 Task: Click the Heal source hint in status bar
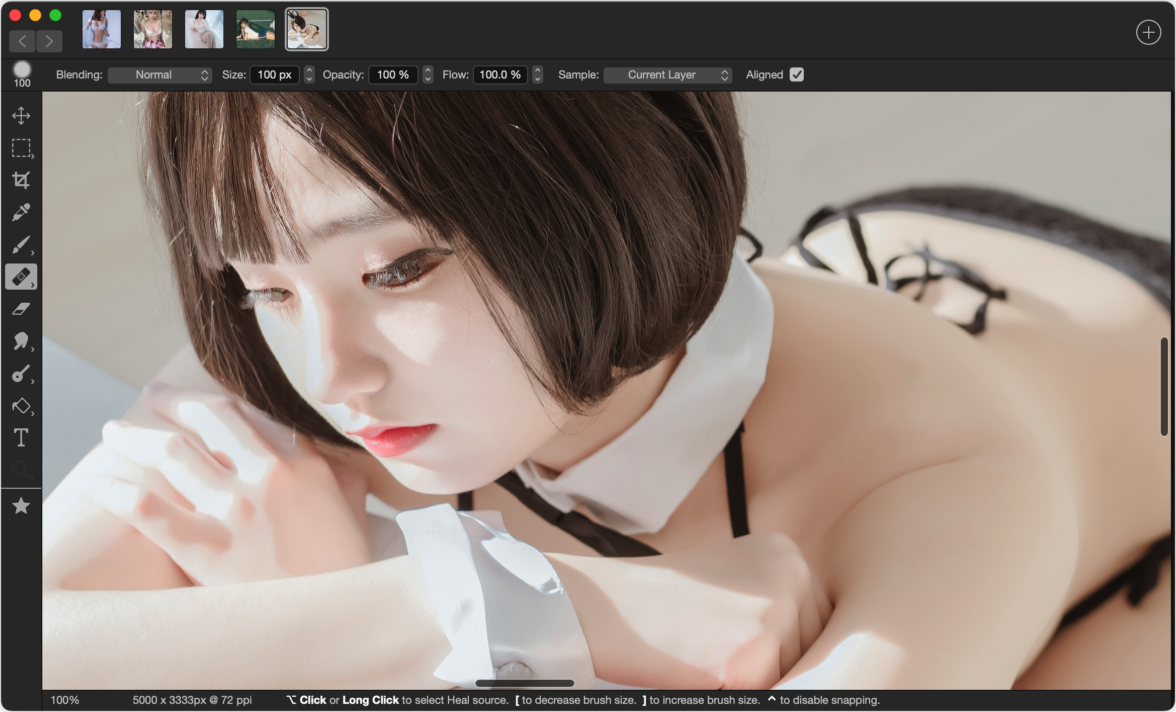[x=397, y=700]
